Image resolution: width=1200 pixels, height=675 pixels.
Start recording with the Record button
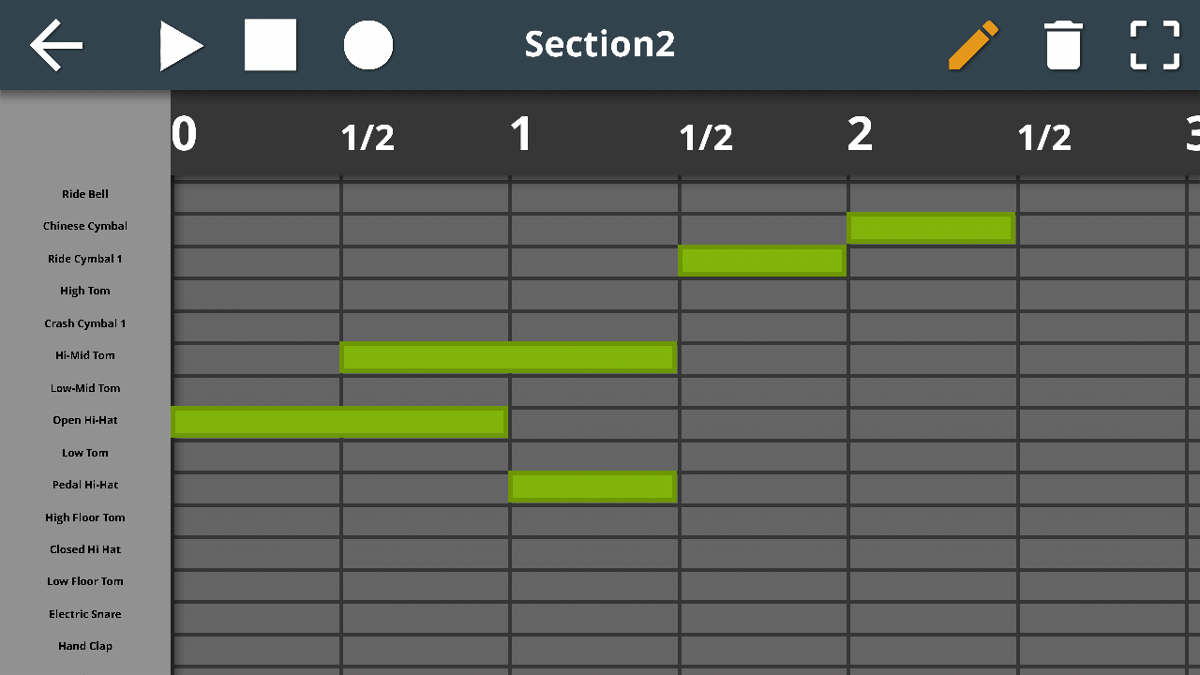click(x=366, y=44)
